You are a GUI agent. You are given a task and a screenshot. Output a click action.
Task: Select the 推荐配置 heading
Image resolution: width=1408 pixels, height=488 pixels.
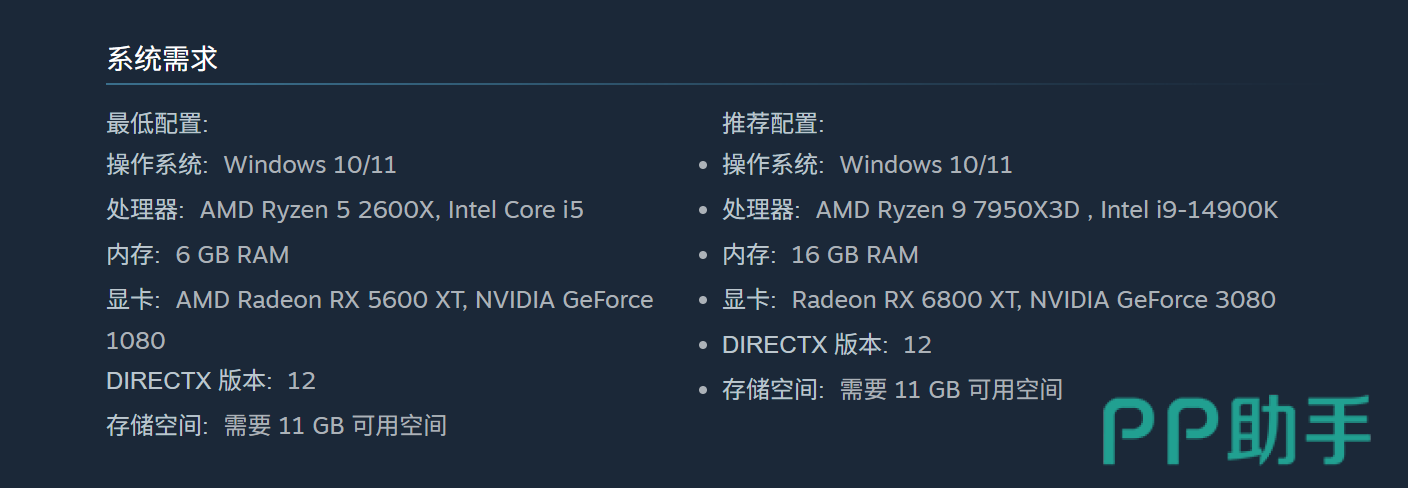point(773,124)
